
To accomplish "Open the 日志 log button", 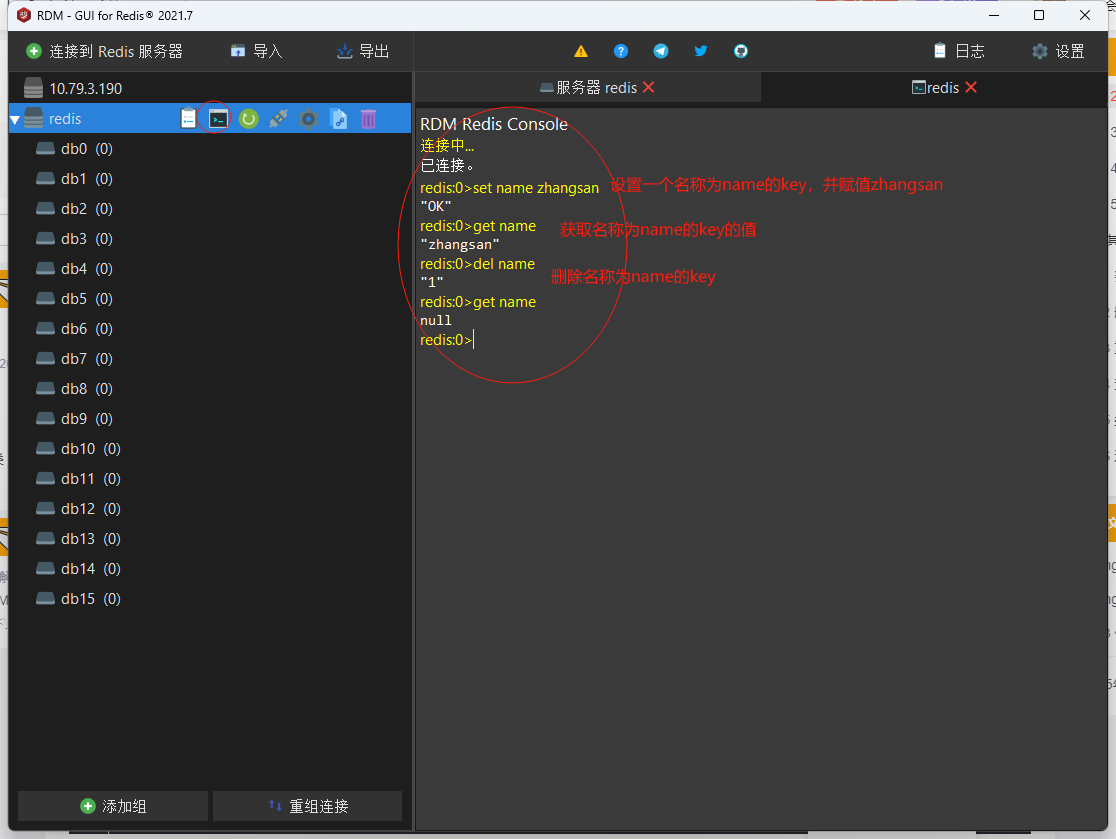I will [x=959, y=51].
